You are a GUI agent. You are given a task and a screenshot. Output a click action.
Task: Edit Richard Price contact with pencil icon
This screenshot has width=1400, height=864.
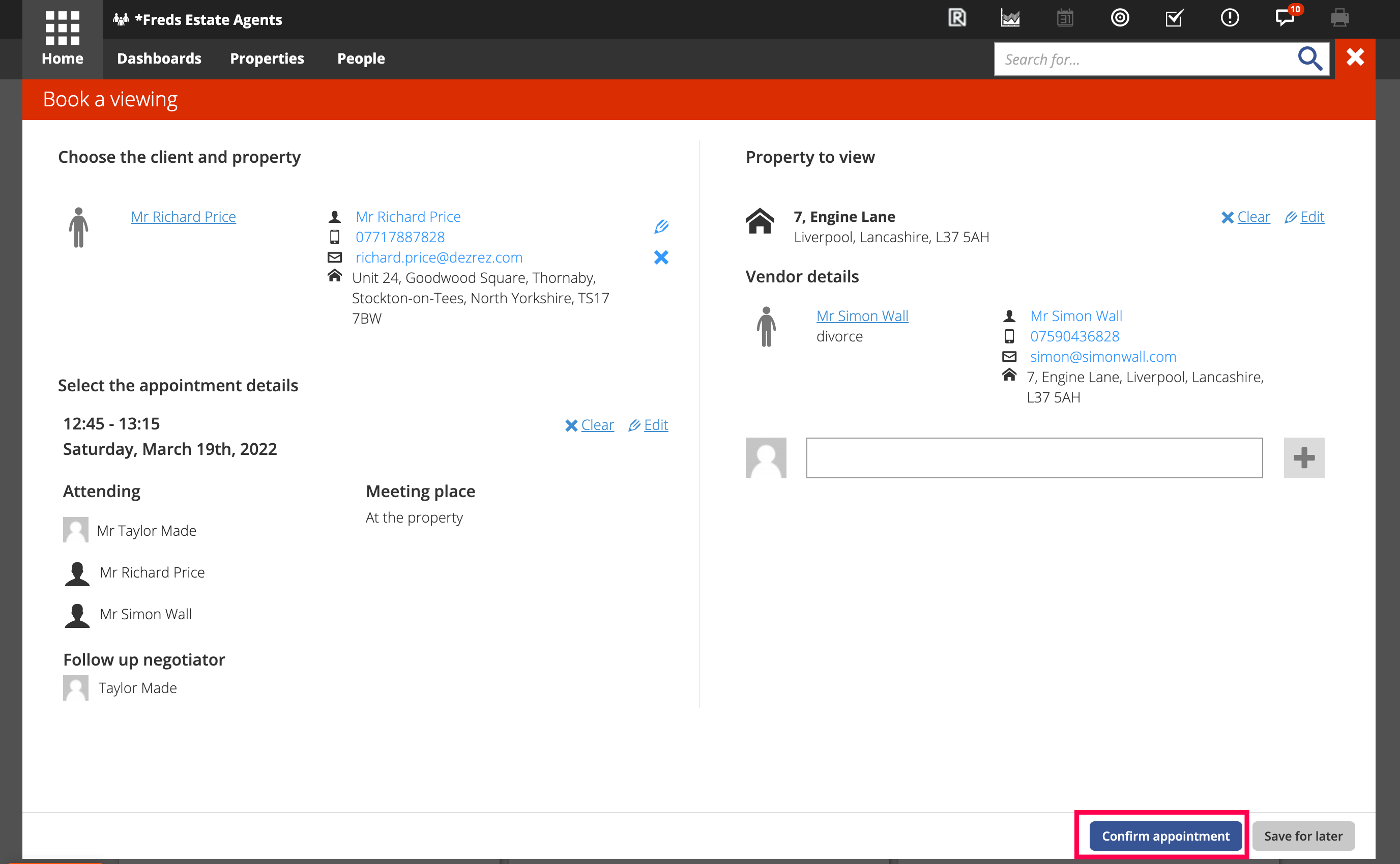click(x=661, y=226)
